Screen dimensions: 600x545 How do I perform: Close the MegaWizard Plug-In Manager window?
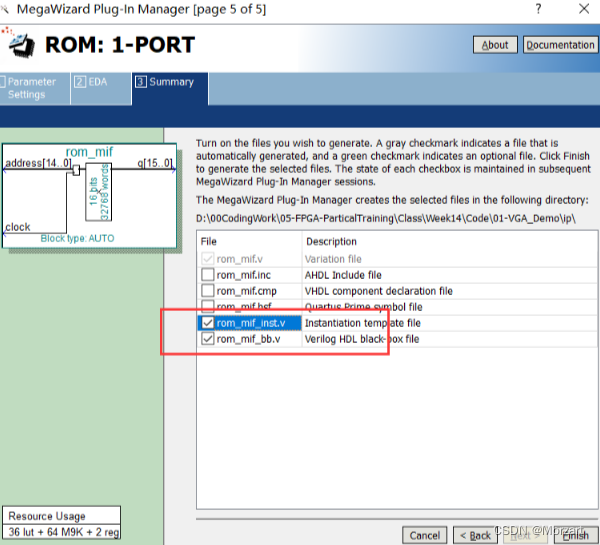(584, 8)
